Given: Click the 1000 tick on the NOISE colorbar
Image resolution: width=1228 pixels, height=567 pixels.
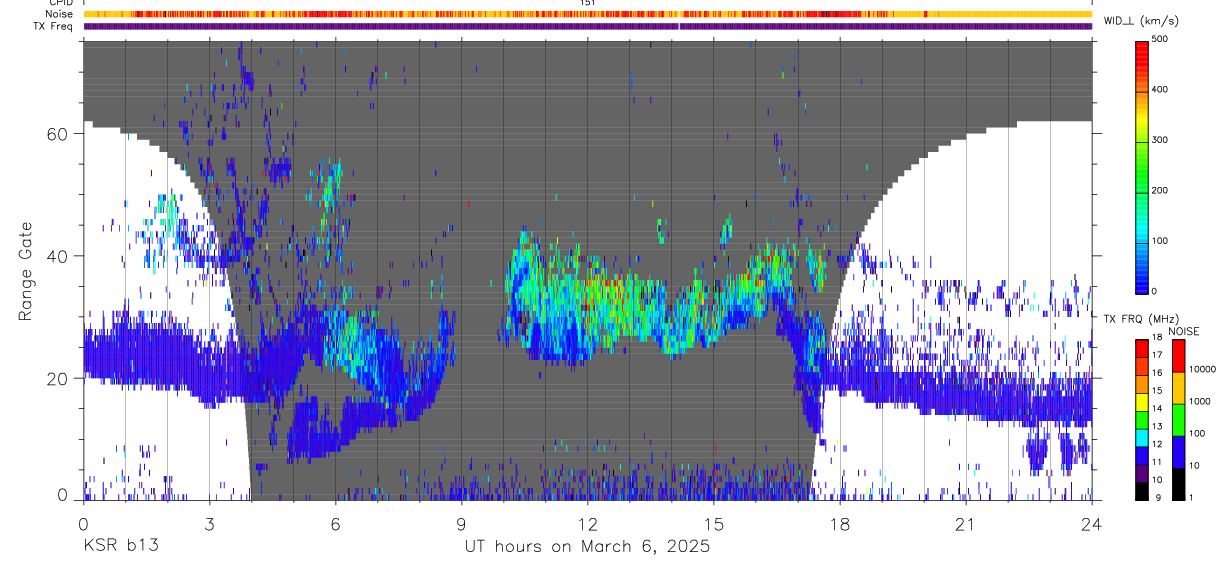Looking at the screenshot, I should [x=1201, y=401].
